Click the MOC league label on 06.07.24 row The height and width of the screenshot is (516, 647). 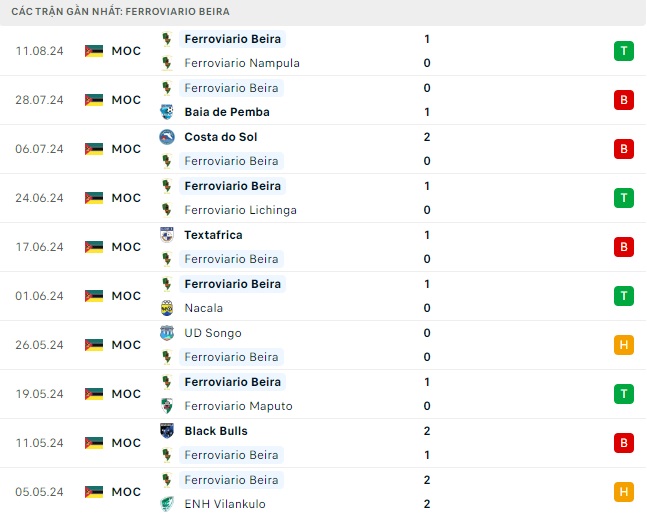(126, 149)
